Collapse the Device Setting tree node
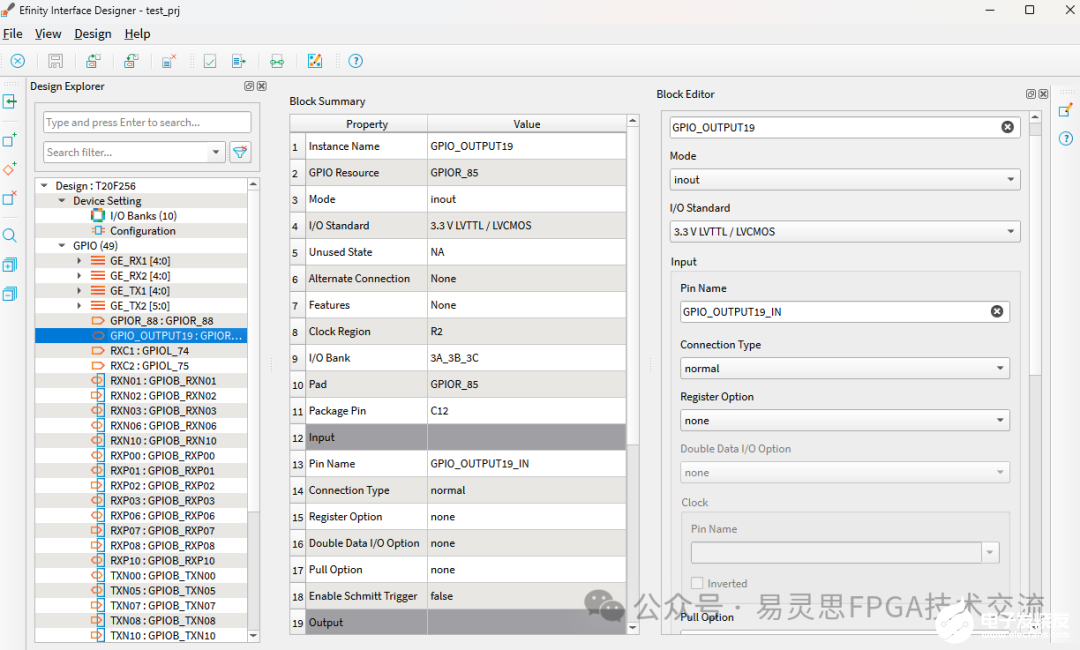 [62, 201]
